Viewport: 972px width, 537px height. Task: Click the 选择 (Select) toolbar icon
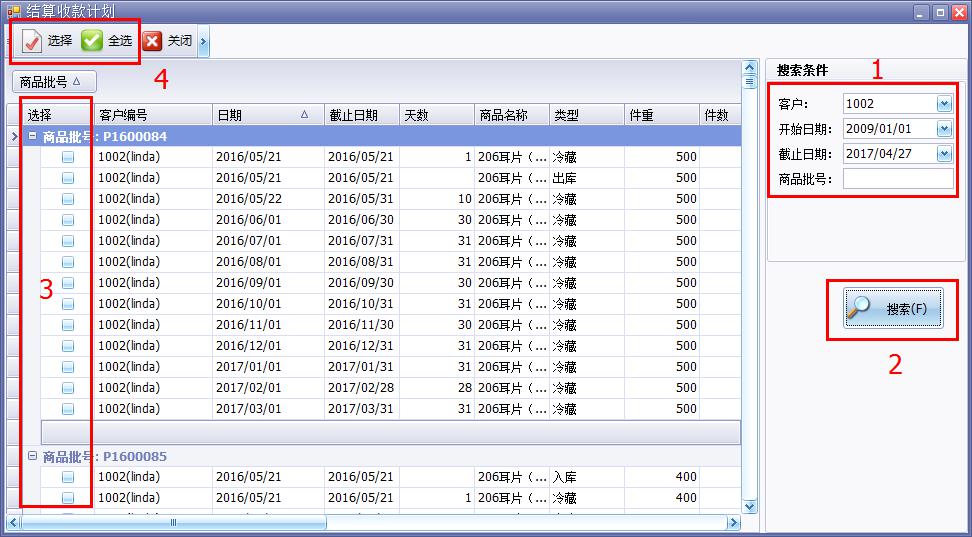coord(33,41)
